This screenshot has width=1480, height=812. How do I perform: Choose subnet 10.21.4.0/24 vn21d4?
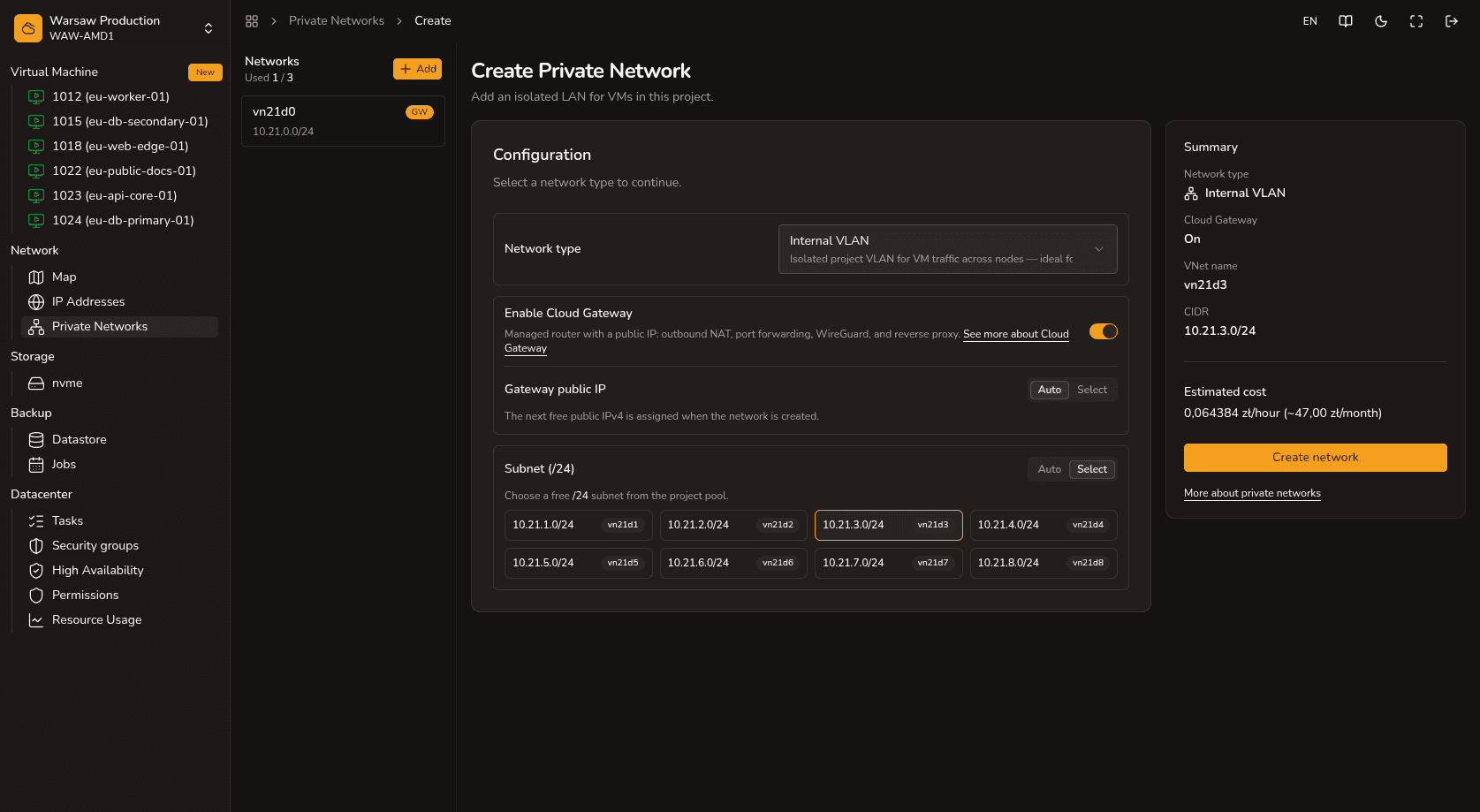(1044, 525)
